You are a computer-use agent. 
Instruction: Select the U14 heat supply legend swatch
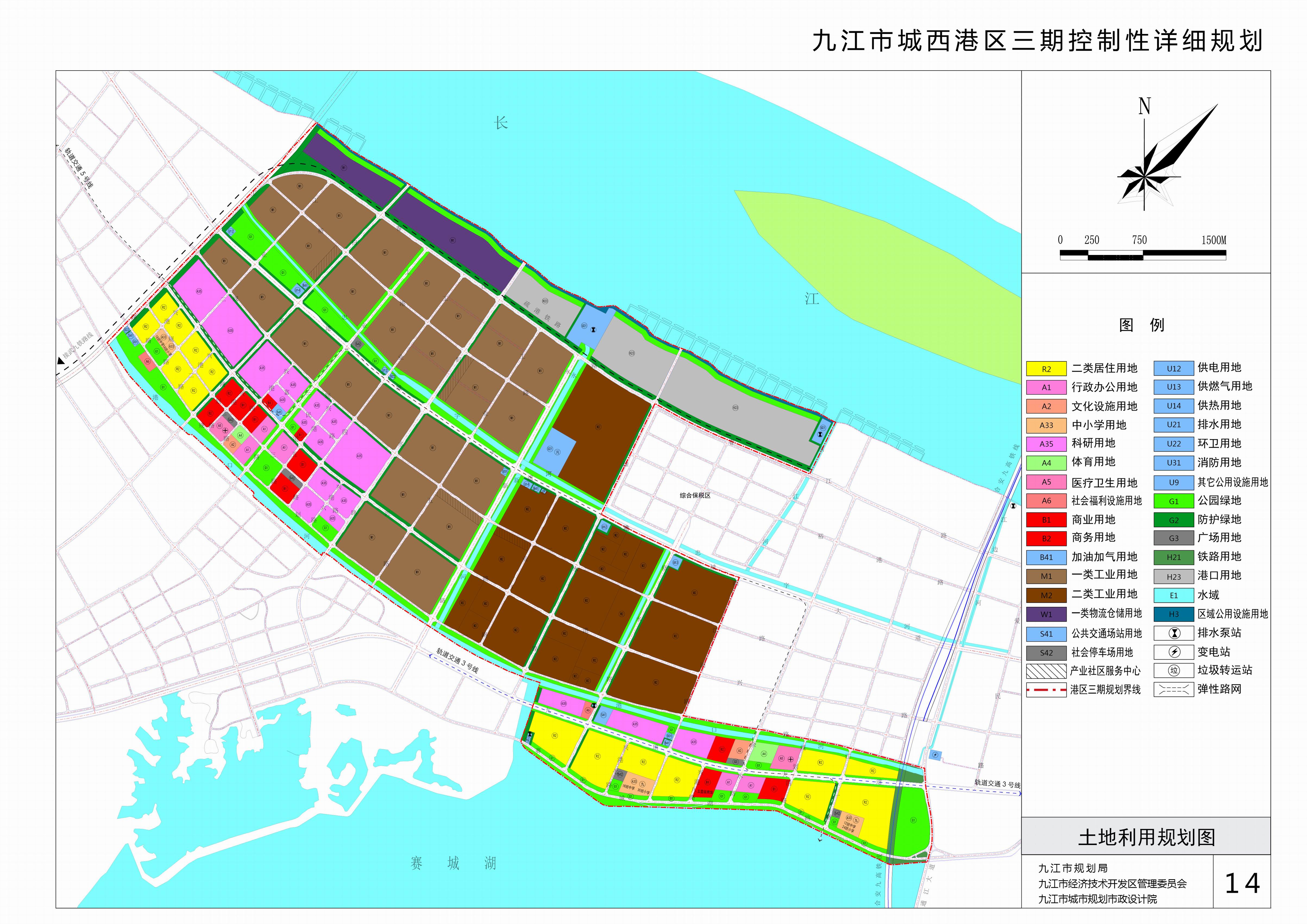click(1174, 406)
